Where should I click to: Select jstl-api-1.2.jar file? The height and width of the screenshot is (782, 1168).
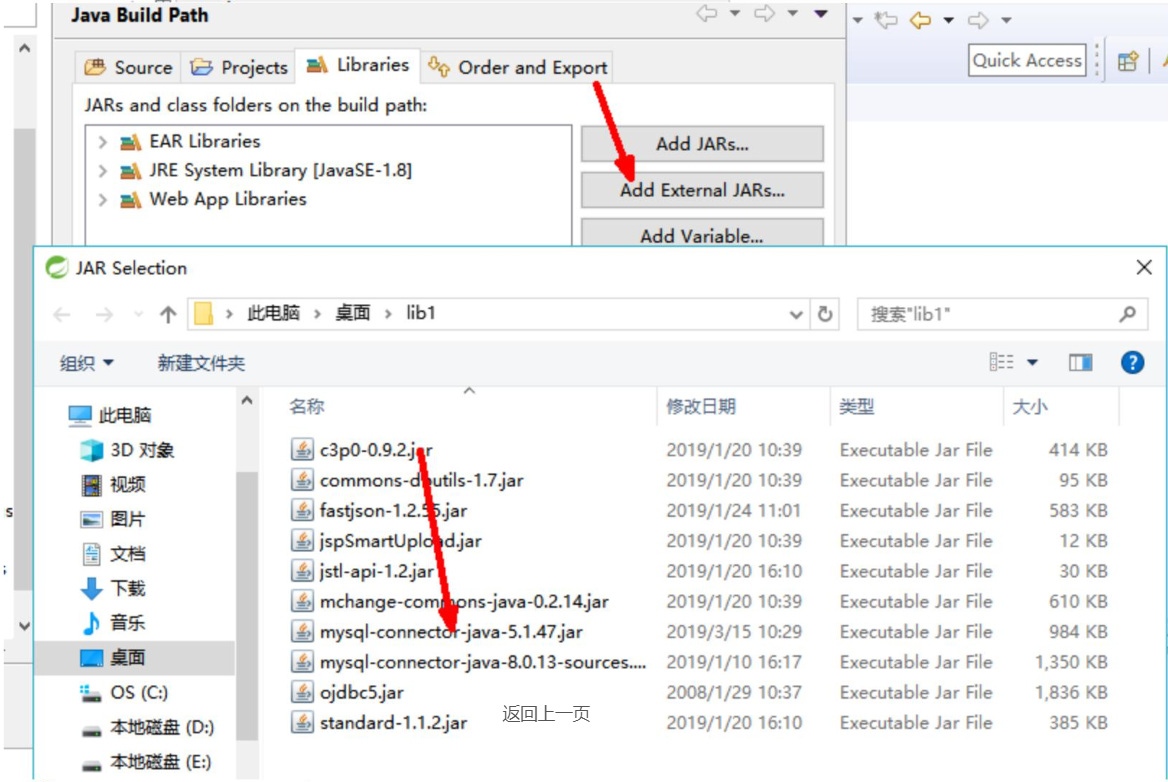point(363,571)
